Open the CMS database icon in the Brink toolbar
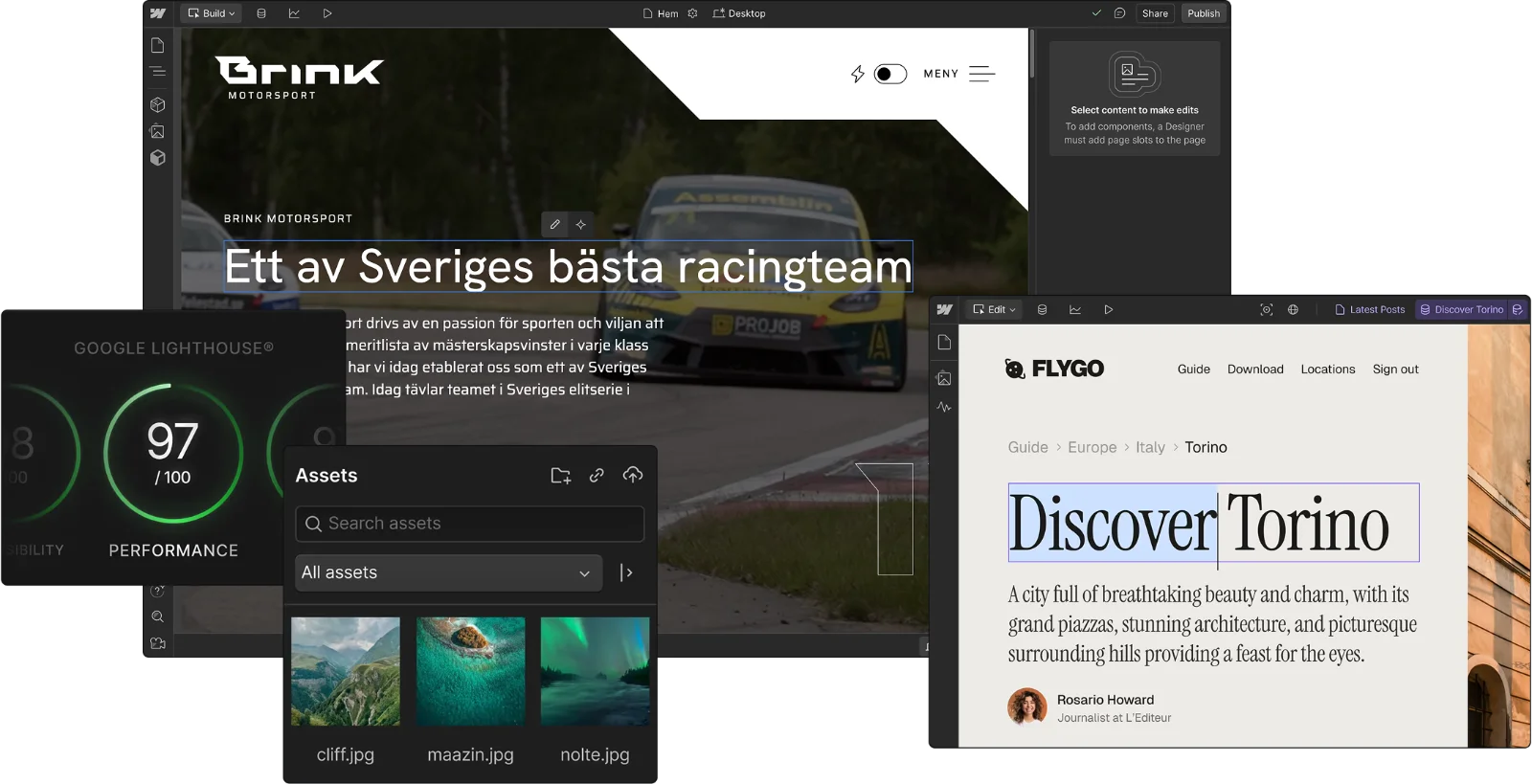Image resolution: width=1532 pixels, height=784 pixels. point(261,13)
